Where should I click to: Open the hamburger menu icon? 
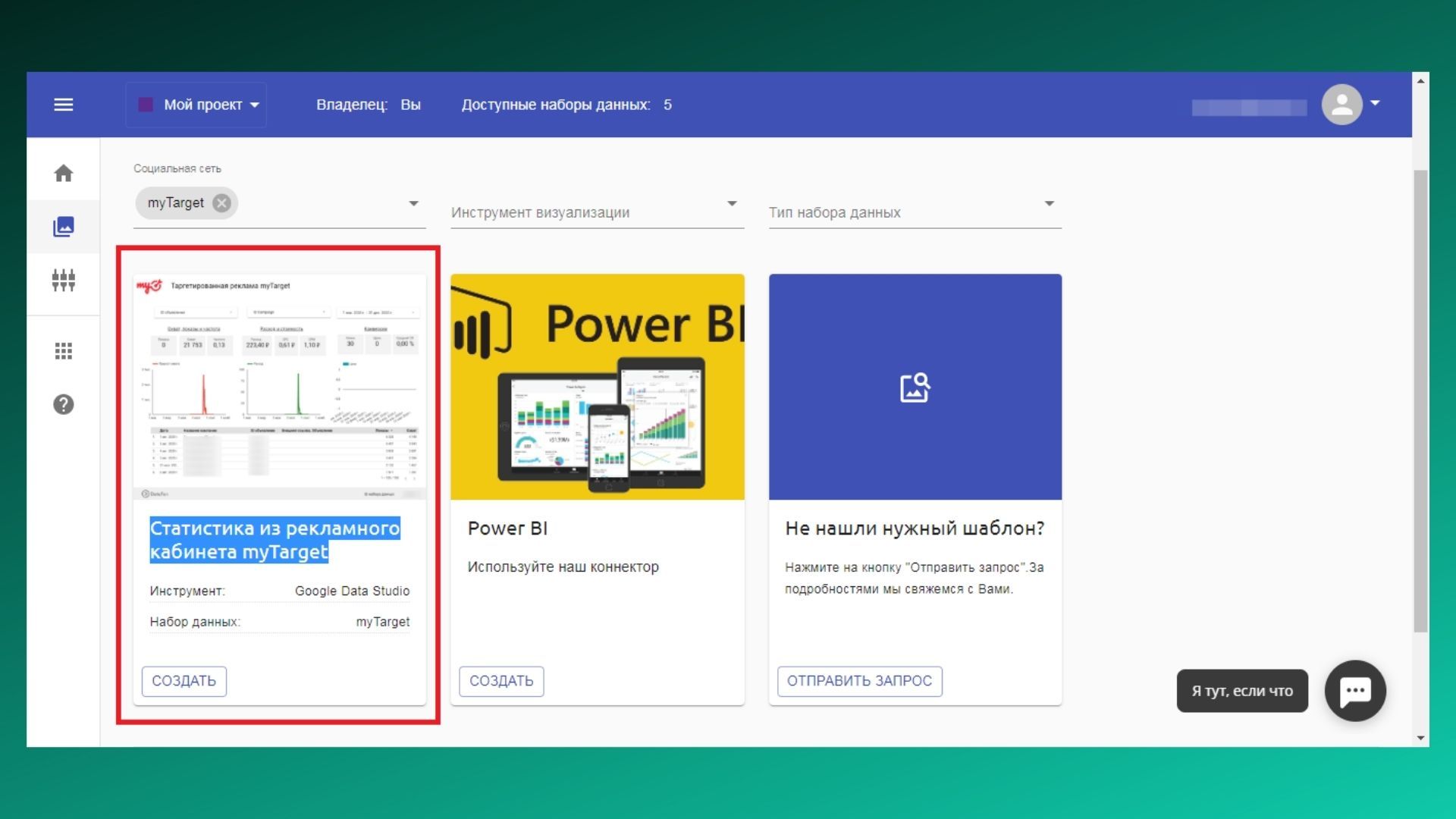pos(64,105)
